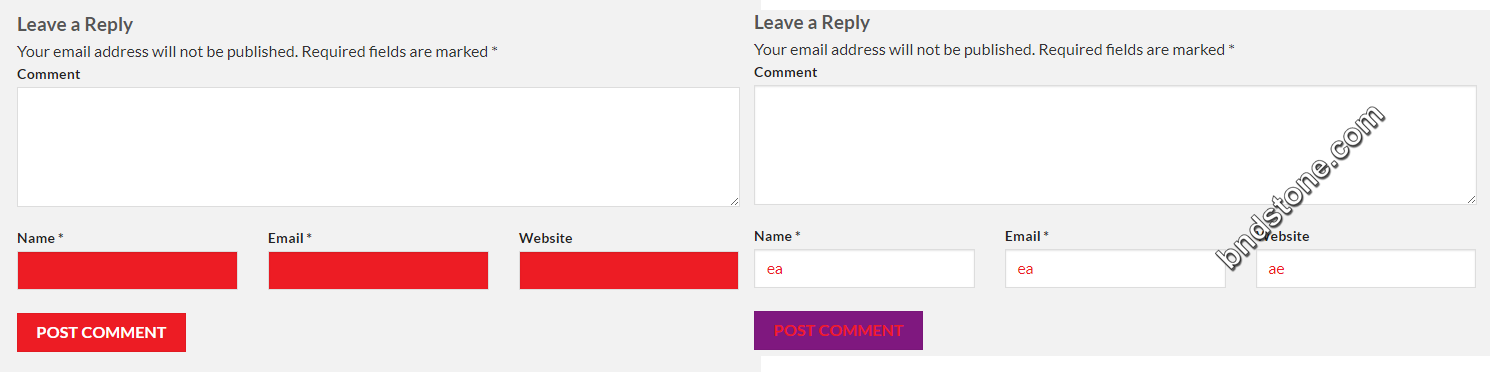This screenshot has width=1492, height=372.
Task: Click the left form's Comment label
Action: [x=49, y=74]
